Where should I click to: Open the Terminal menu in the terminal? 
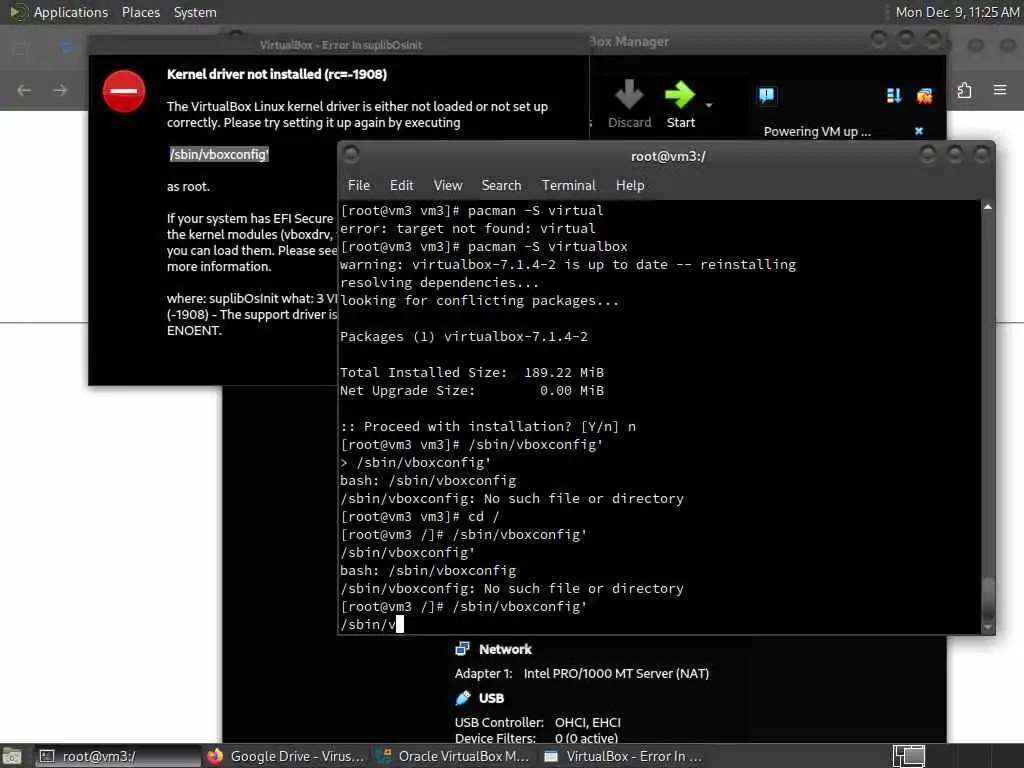coord(568,185)
